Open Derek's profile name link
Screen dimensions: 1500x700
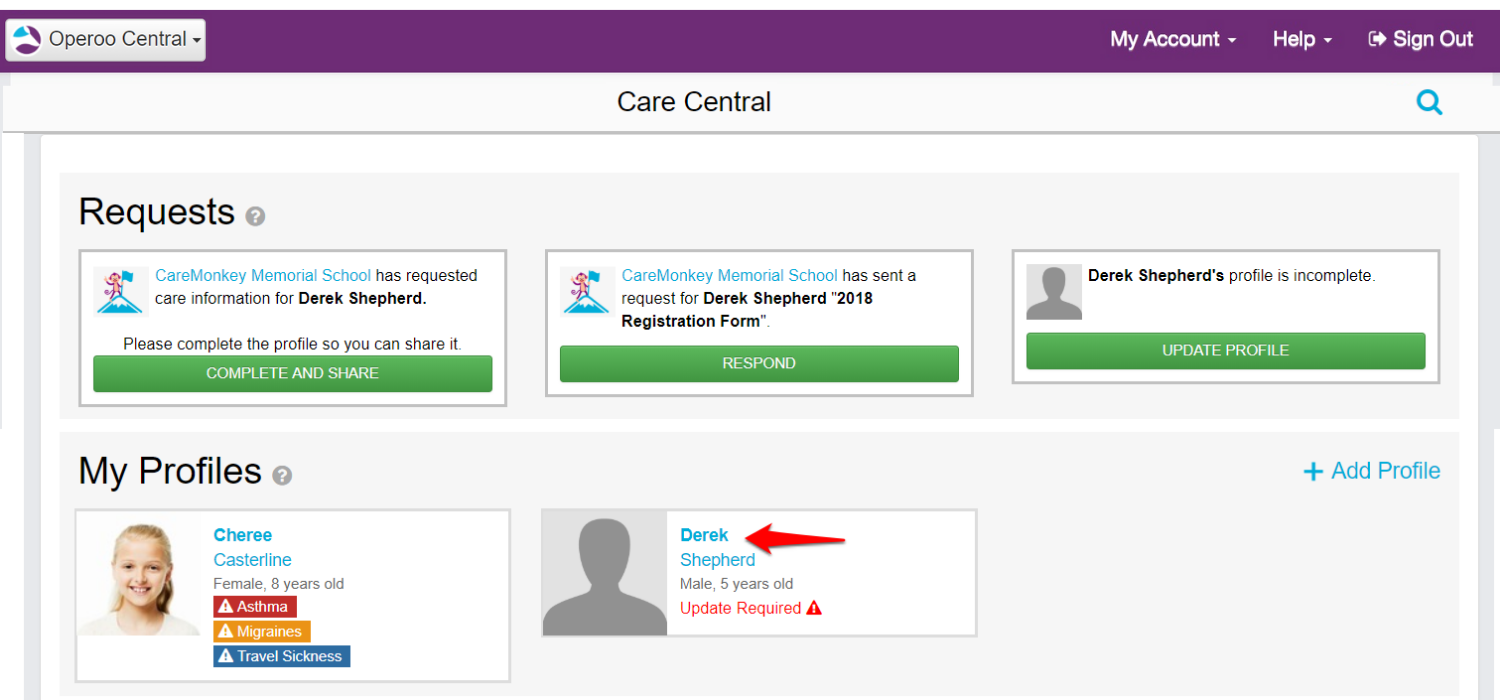(x=704, y=535)
